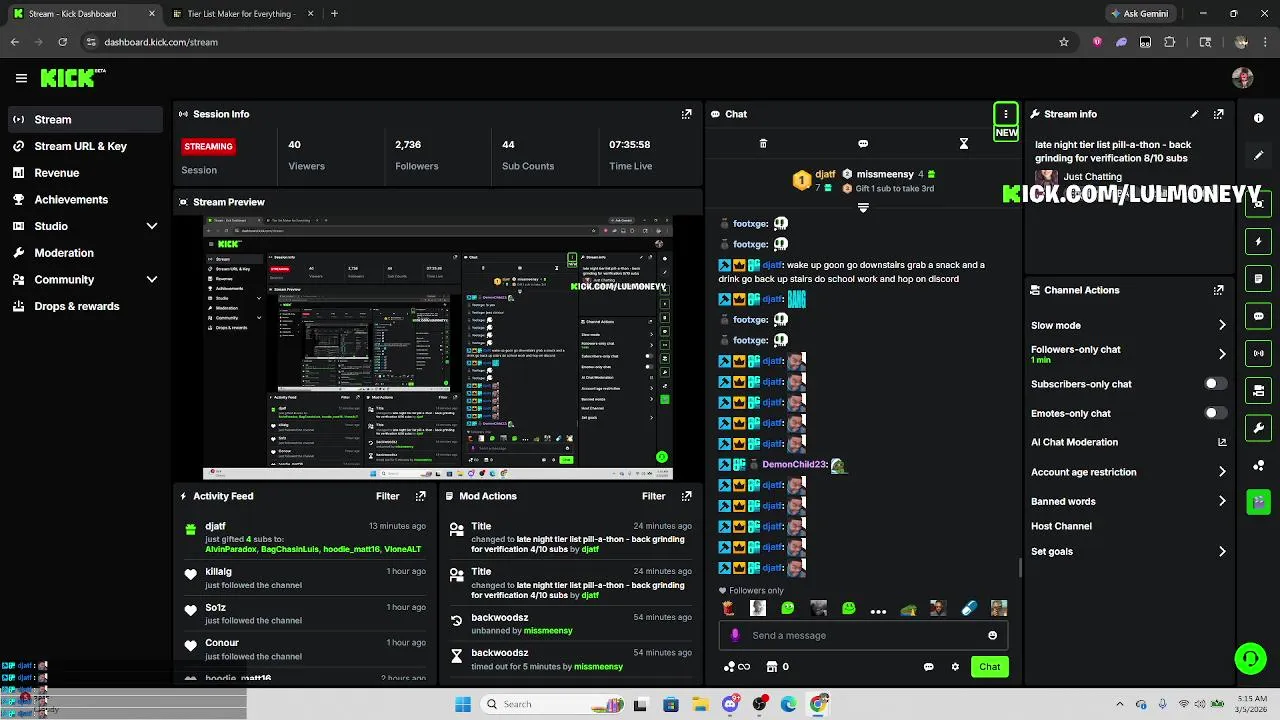The image size is (1280, 720).
Task: Open Slow mode settings
Action: 1129,325
